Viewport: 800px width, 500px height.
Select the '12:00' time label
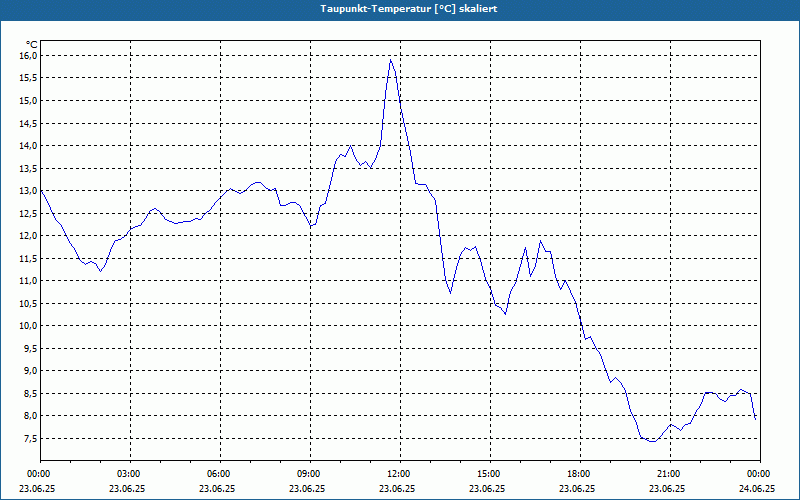[401, 474]
